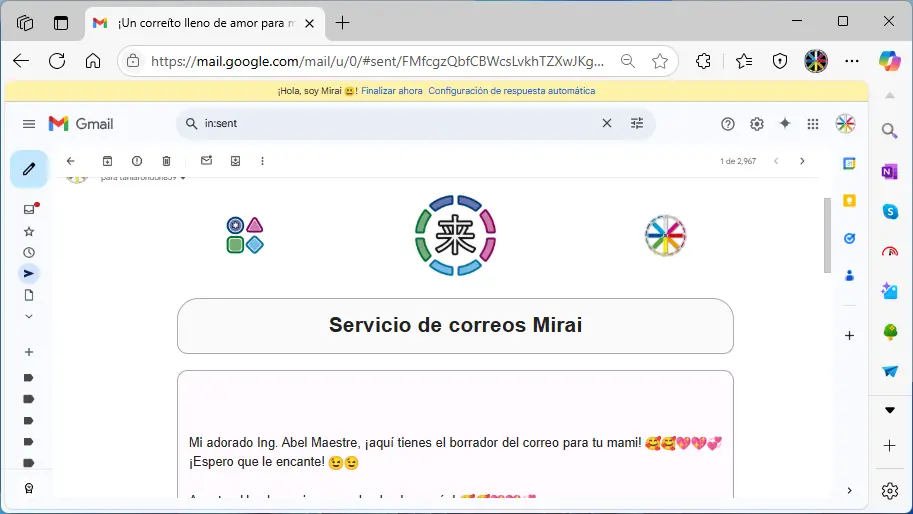Screen dimensions: 913x514
Task: Open Google Keep side panel
Action: (x=850, y=201)
